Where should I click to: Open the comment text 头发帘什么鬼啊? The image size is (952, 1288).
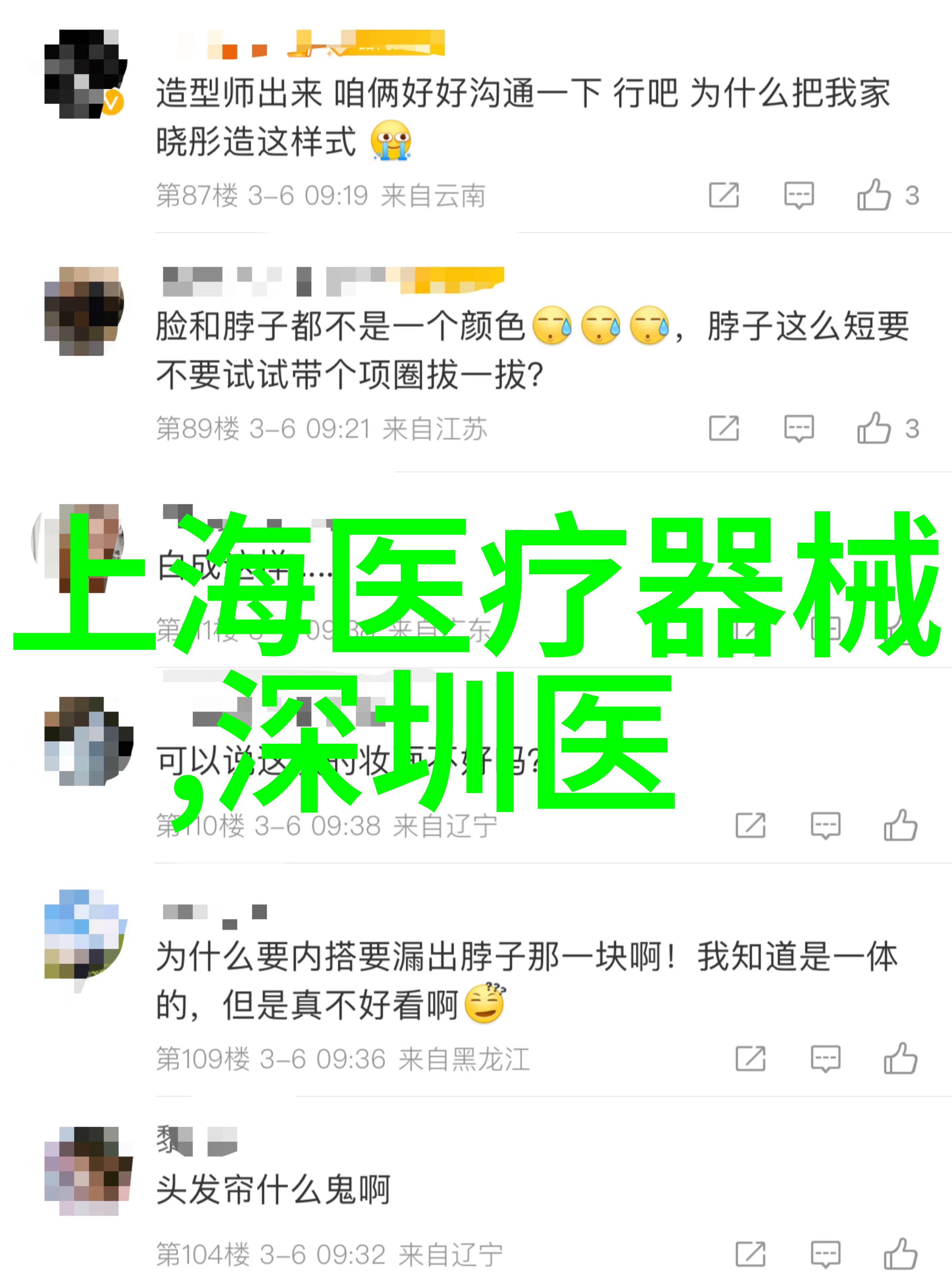(273, 1190)
